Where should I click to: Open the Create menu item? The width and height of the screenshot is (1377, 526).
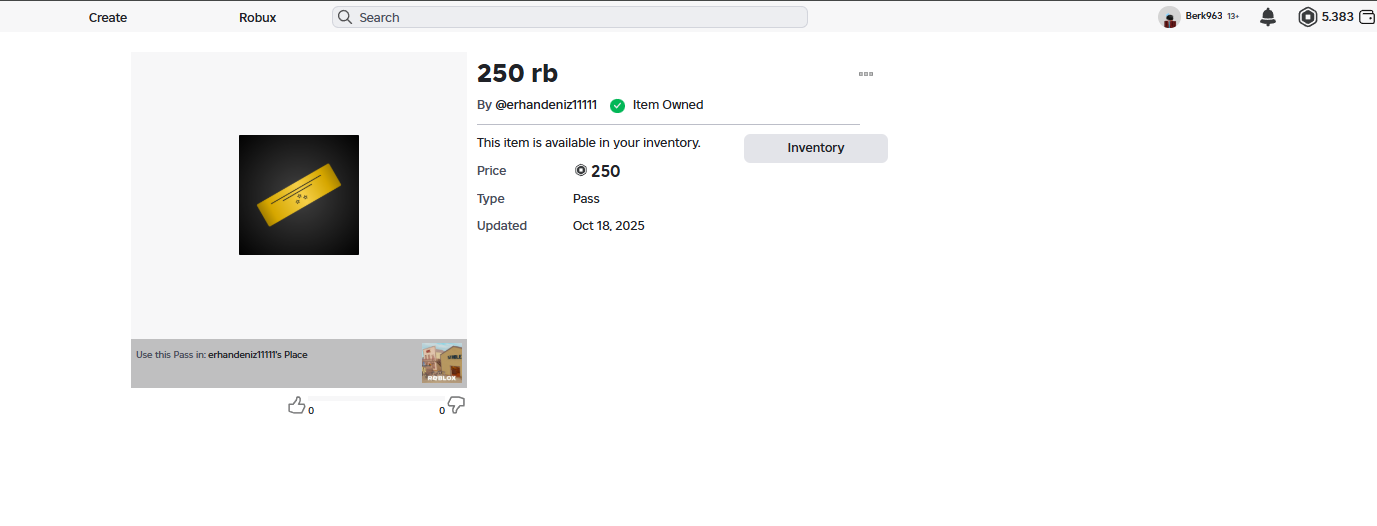[108, 17]
